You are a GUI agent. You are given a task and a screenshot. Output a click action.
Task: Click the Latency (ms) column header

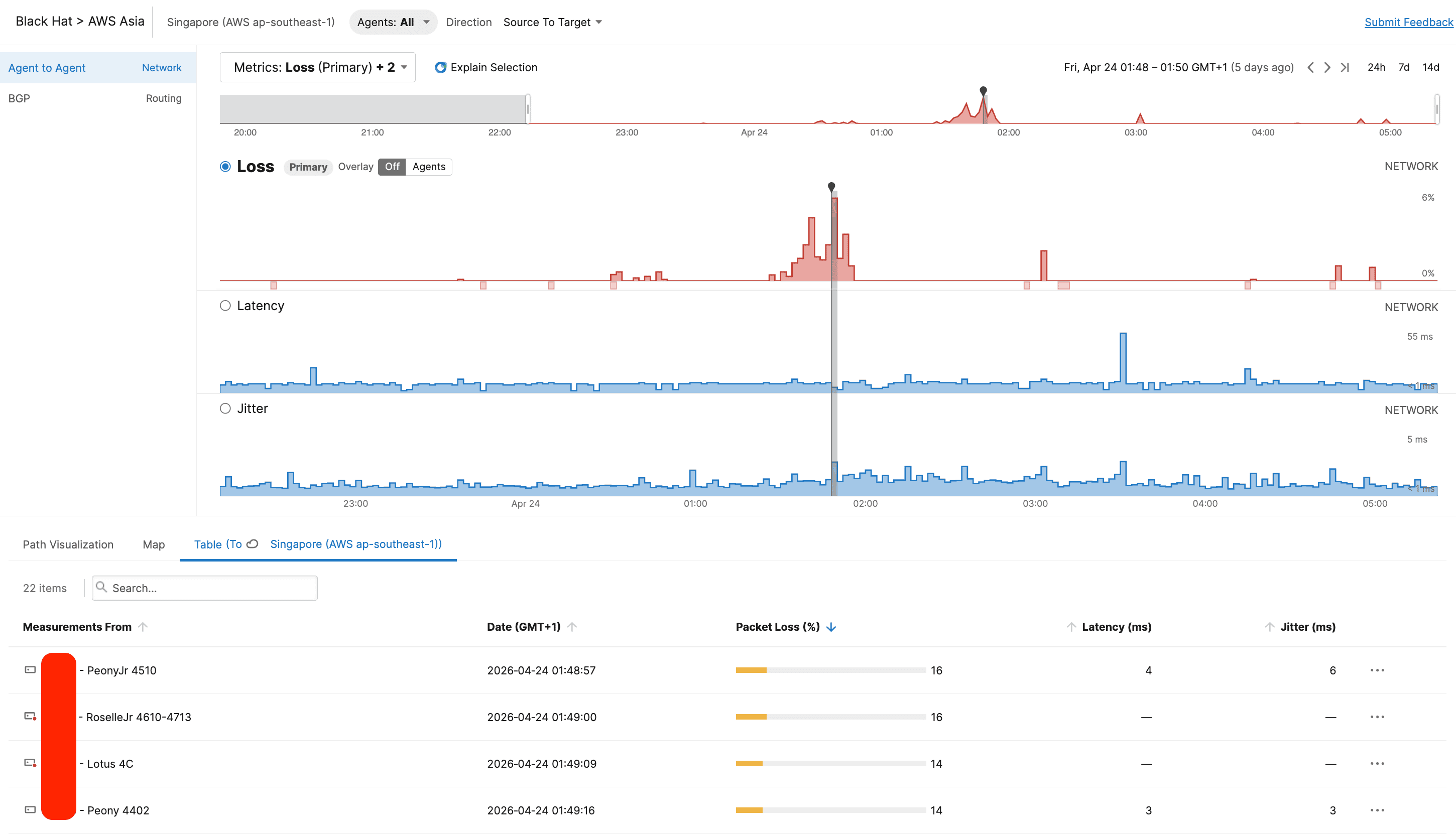pyautogui.click(x=1116, y=627)
